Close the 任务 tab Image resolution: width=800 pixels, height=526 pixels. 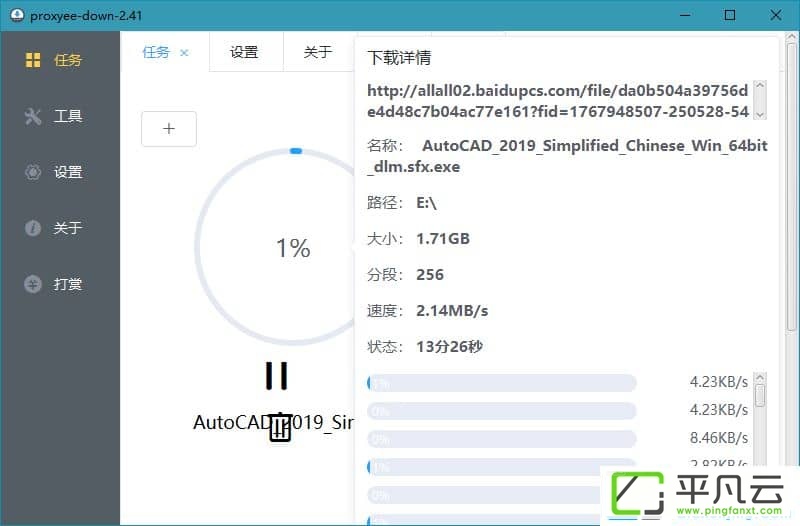pos(184,53)
